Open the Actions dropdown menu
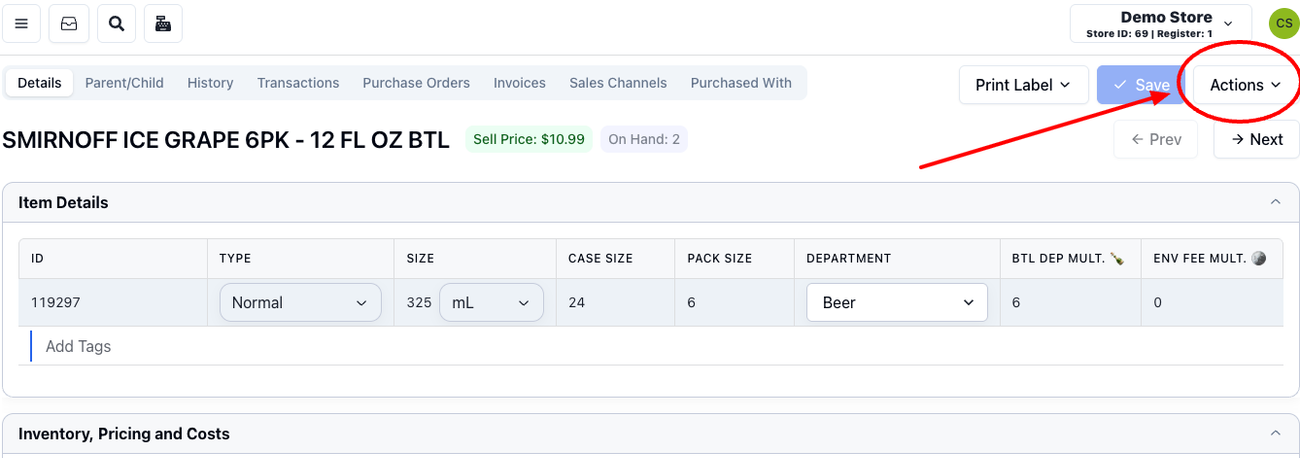Screen dimensions: 1300x458 pyautogui.click(x=1245, y=85)
